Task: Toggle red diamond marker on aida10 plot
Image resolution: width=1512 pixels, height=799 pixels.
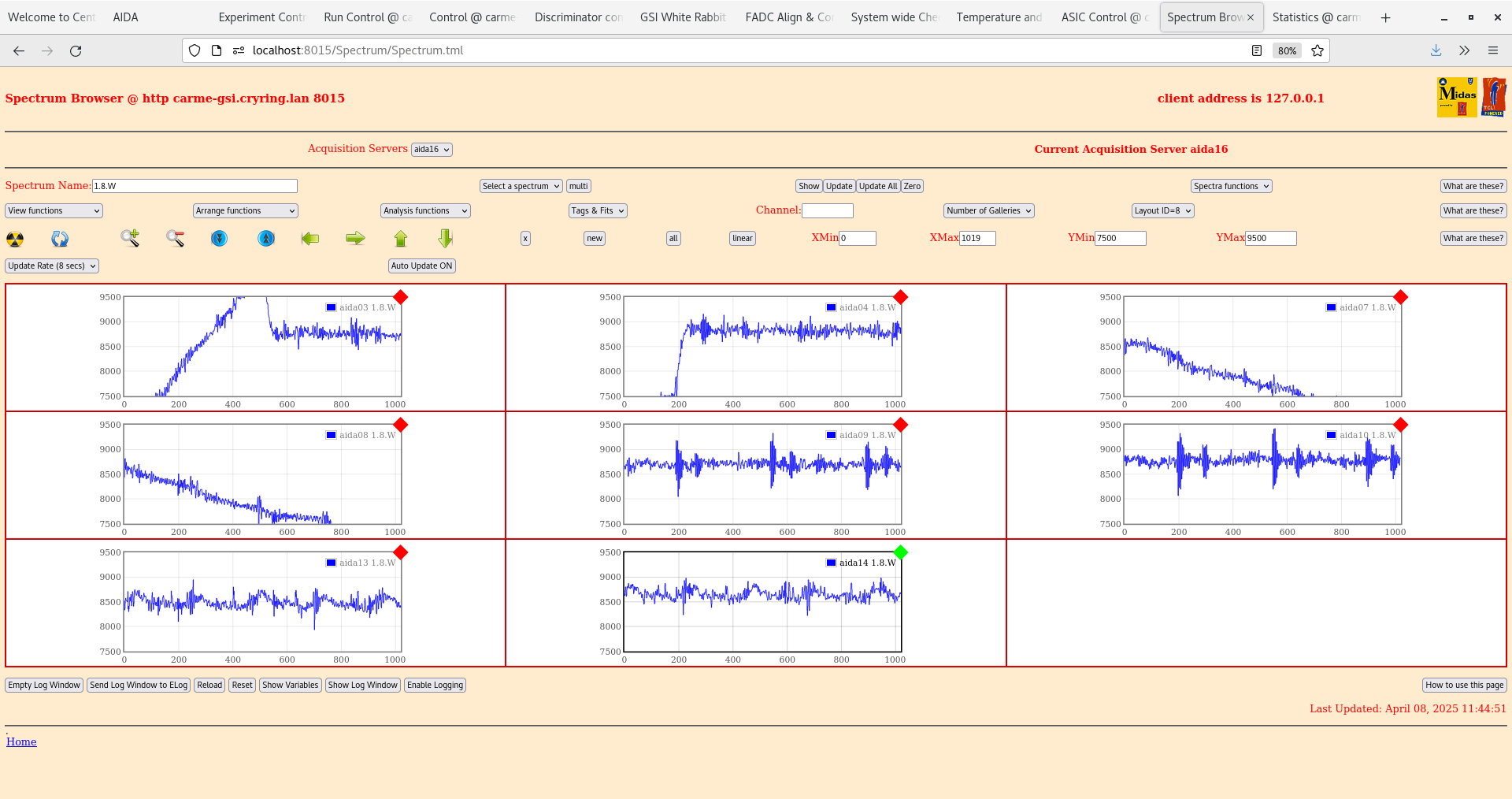Action: pos(1401,425)
